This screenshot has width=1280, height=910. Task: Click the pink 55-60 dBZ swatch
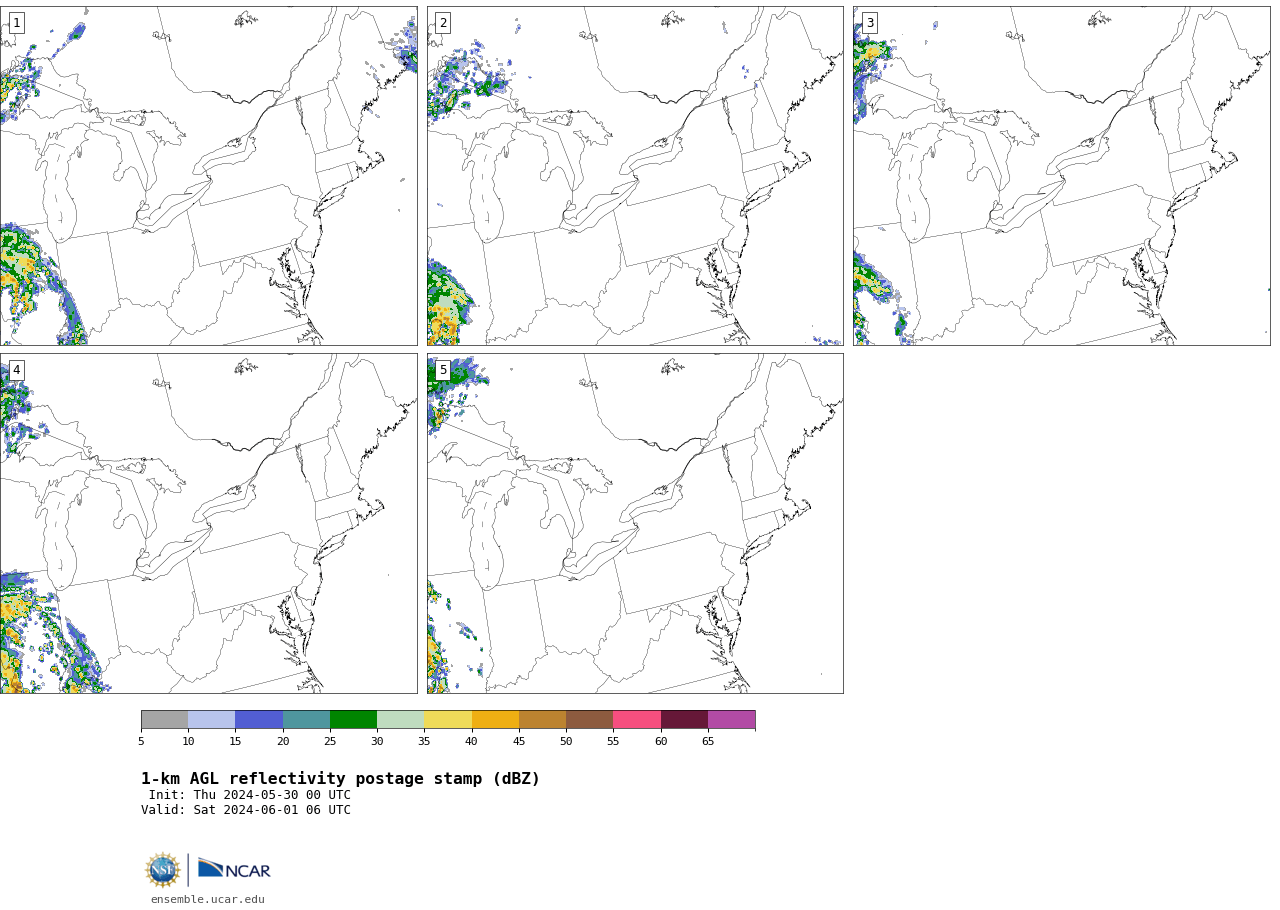click(x=637, y=720)
